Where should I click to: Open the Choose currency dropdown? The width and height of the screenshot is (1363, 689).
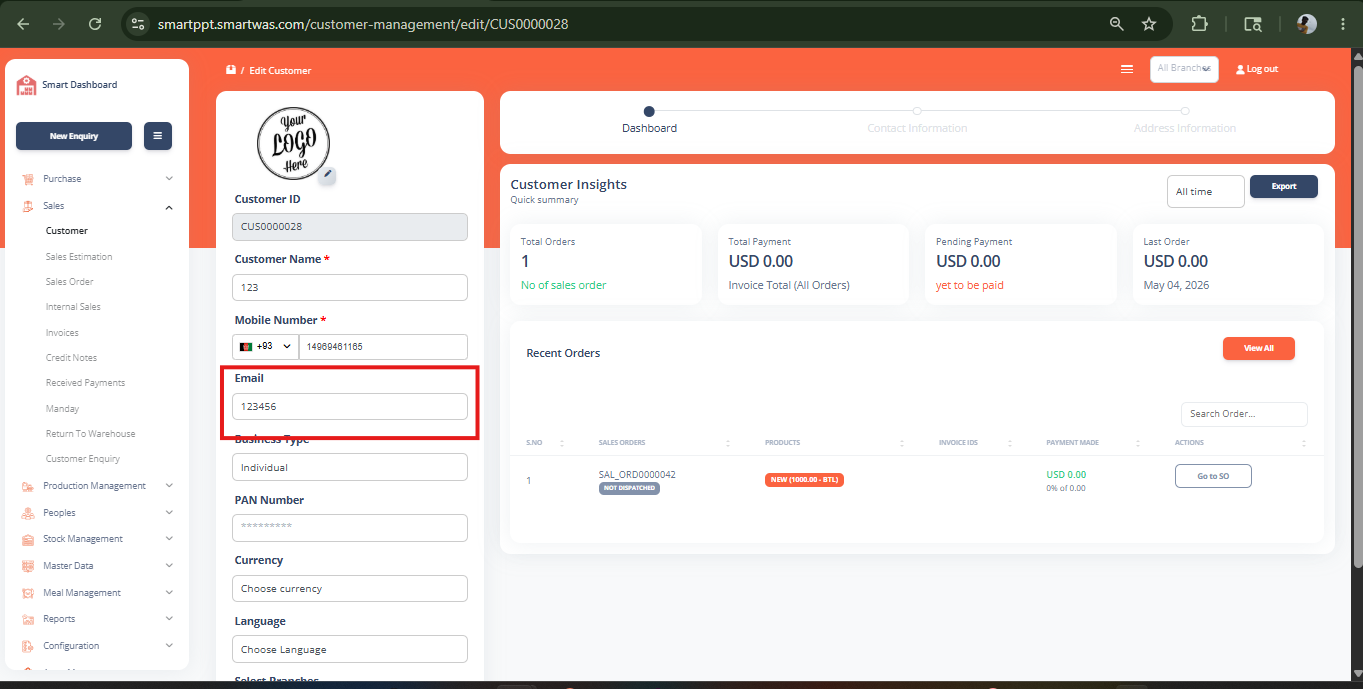click(x=350, y=588)
